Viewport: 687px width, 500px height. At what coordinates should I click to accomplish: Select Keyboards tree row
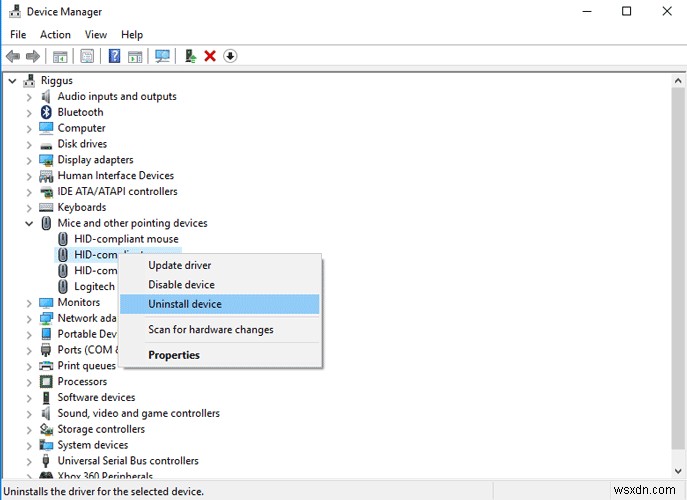click(82, 207)
